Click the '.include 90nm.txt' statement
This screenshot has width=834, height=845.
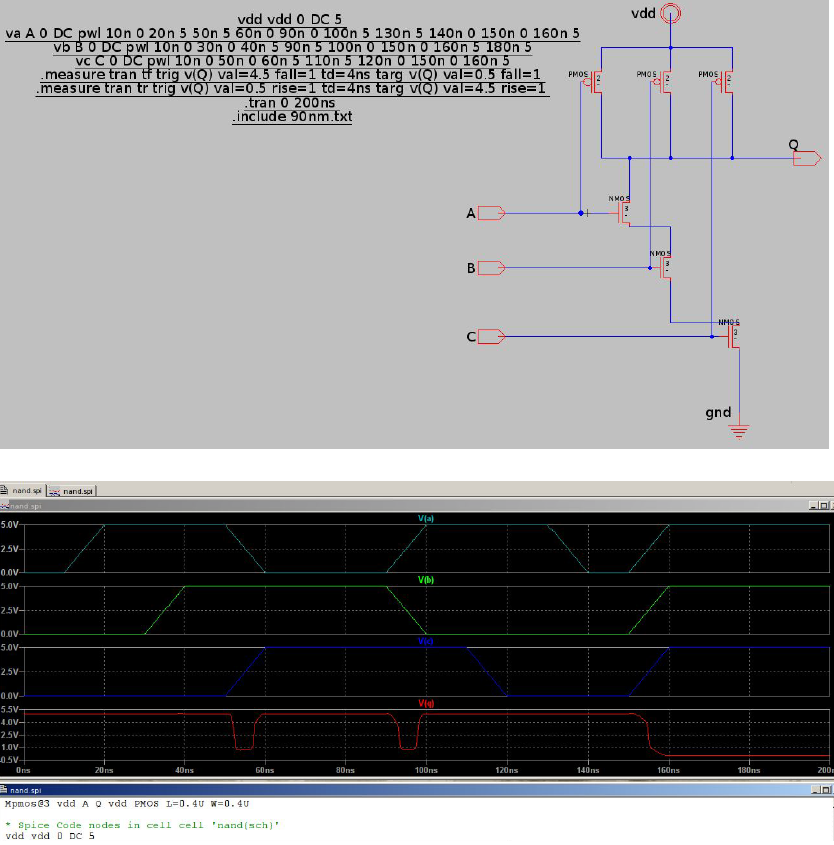pyautogui.click(x=290, y=116)
